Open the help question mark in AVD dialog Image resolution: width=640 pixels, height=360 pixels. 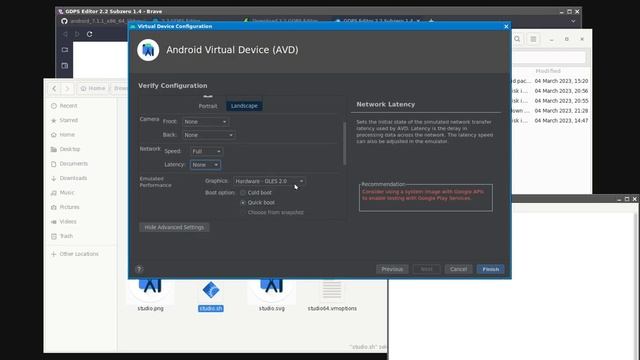pos(139,269)
